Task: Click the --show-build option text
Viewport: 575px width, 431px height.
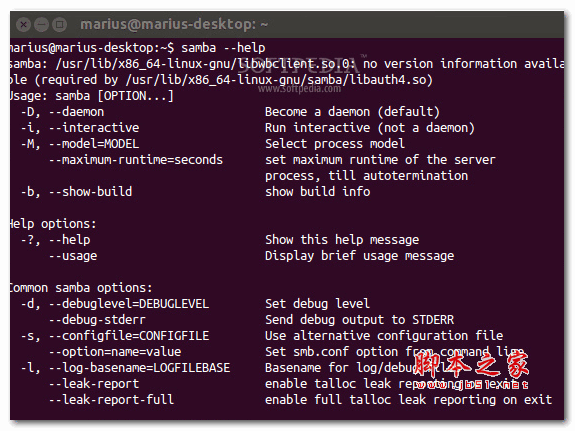Action: click(x=91, y=191)
